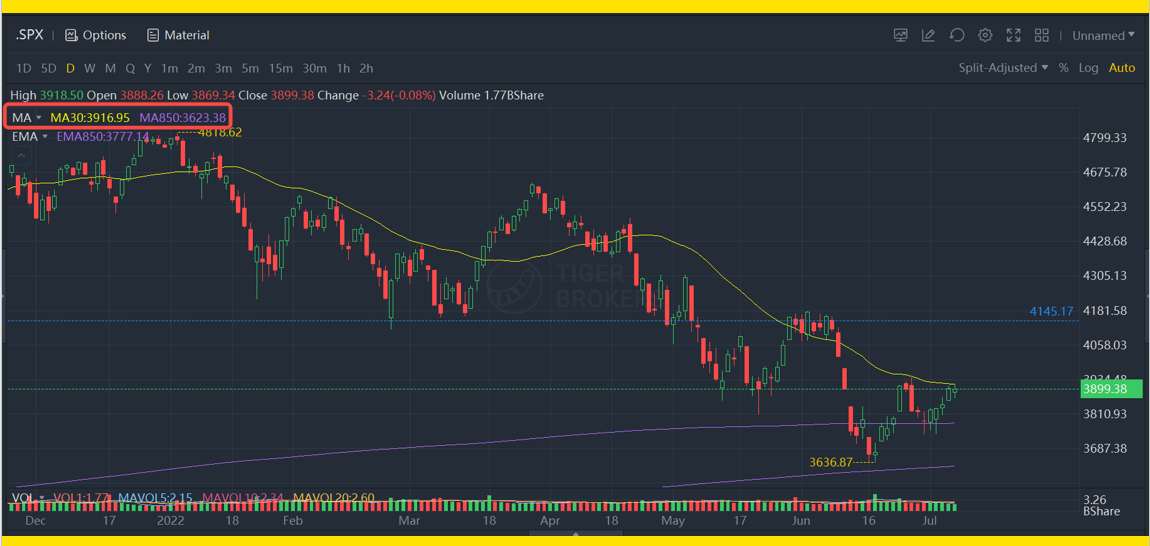Click the refresh/reset chart icon
The height and width of the screenshot is (546, 1150).
(x=956, y=35)
